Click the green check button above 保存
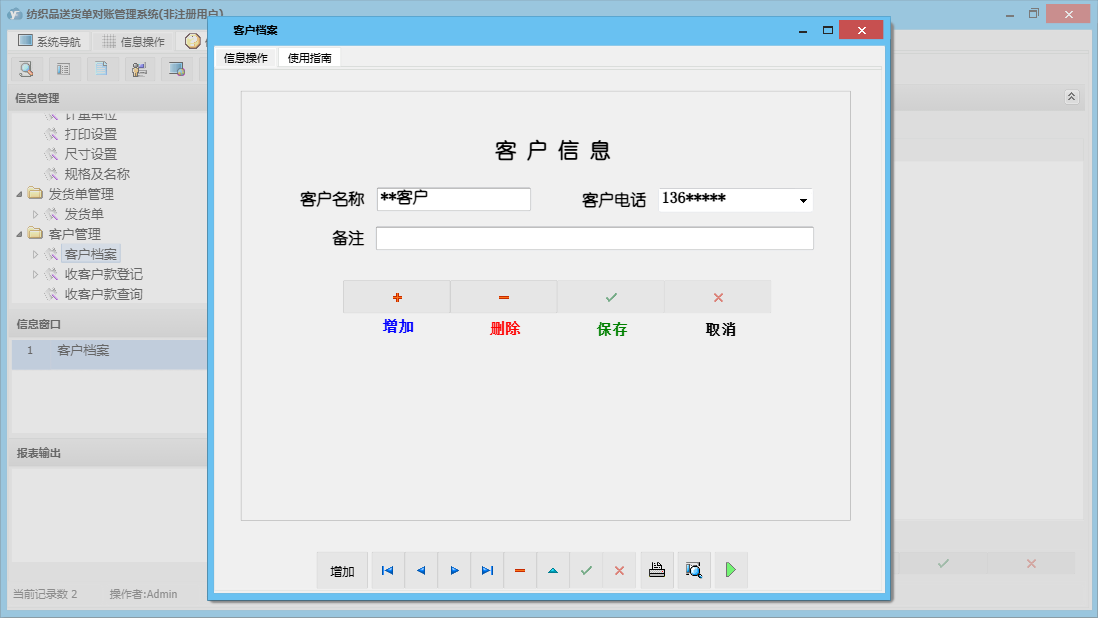1098x618 pixels. tap(611, 297)
